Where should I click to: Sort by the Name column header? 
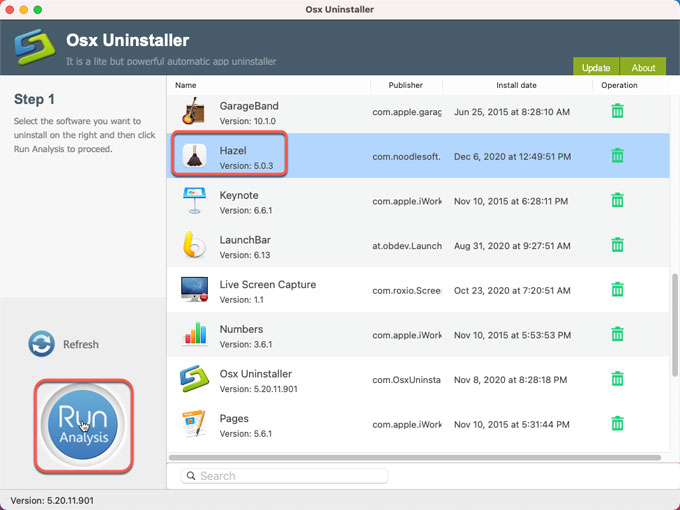pyautogui.click(x=186, y=85)
